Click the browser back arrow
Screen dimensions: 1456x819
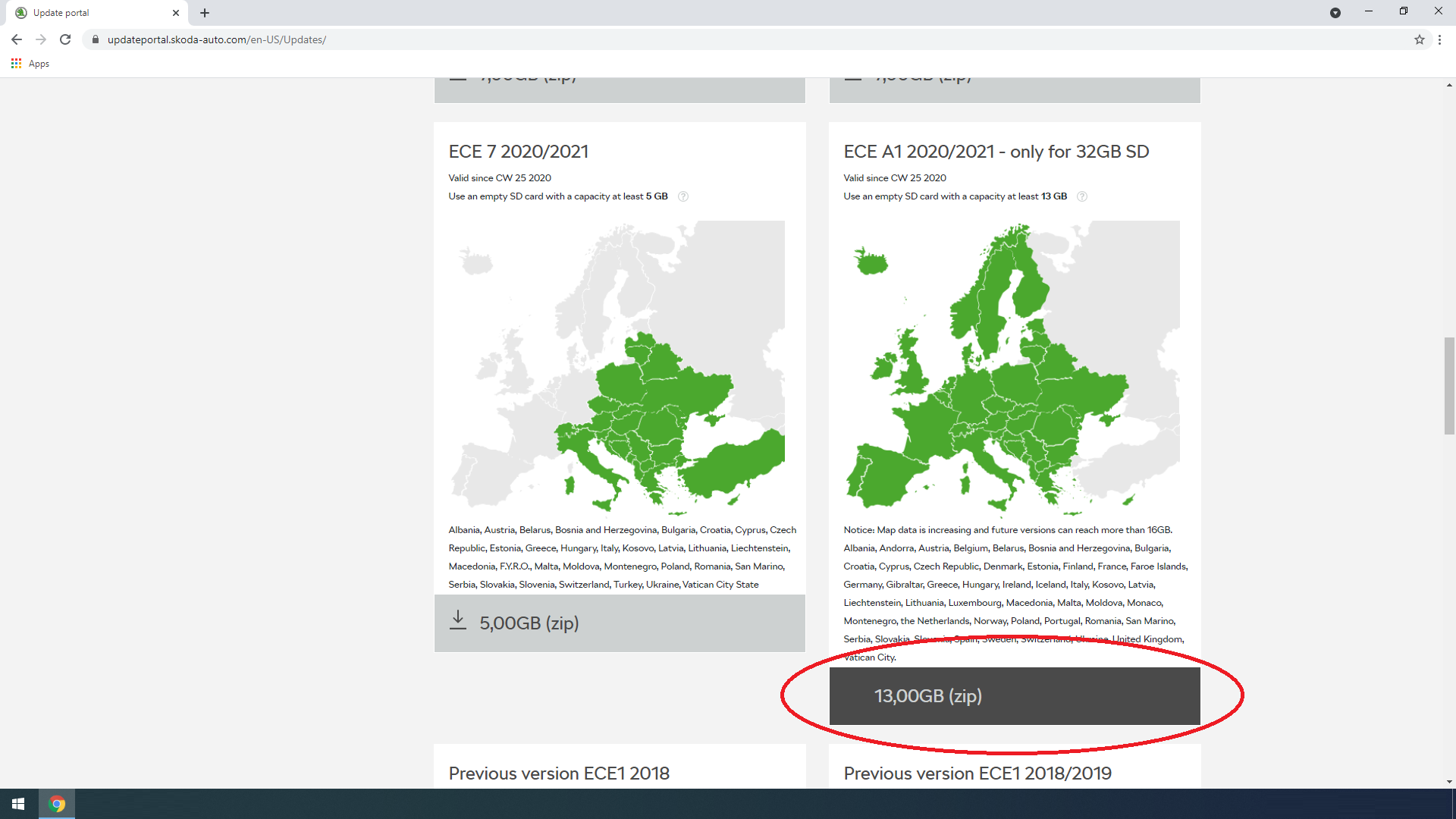[17, 39]
